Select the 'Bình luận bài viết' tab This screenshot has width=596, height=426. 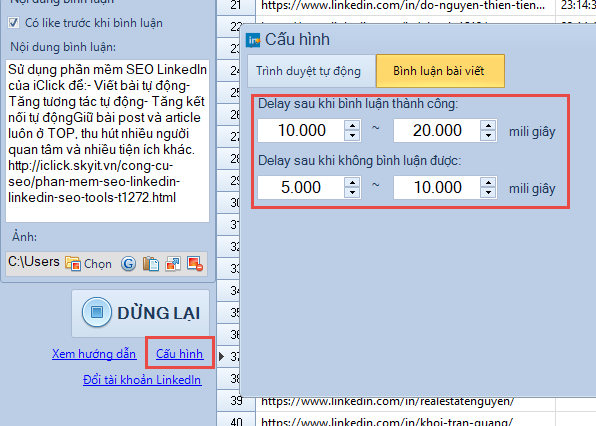pyautogui.click(x=440, y=71)
